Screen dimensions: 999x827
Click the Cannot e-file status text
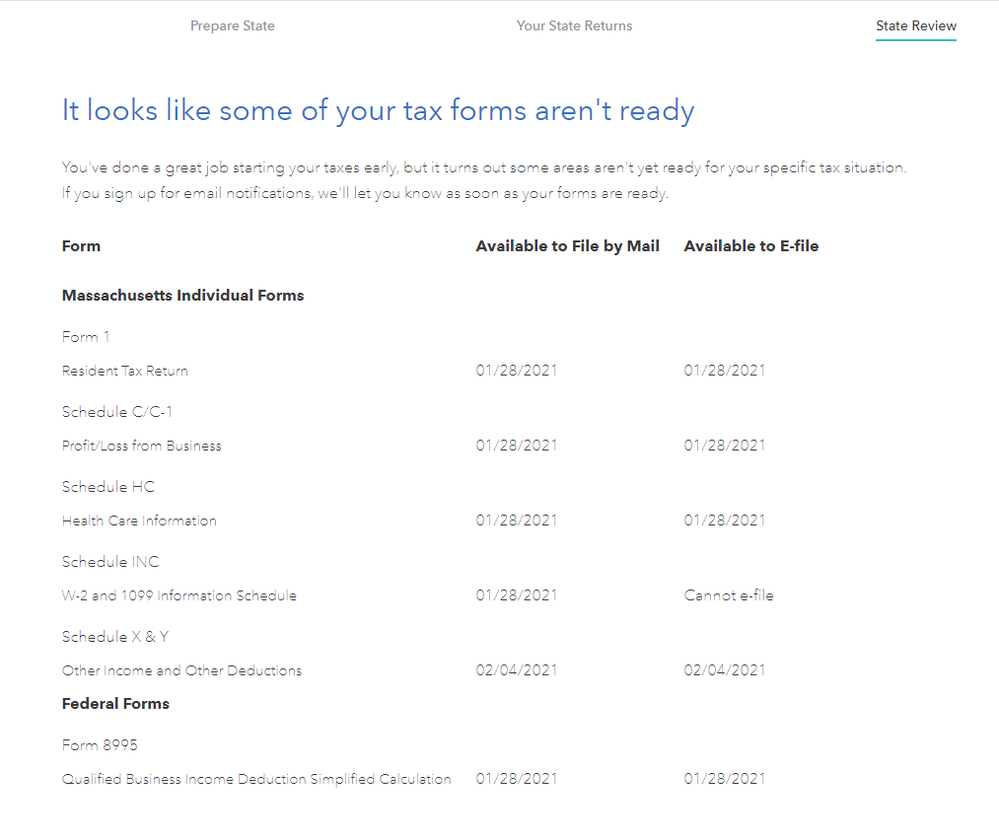pyautogui.click(x=728, y=596)
